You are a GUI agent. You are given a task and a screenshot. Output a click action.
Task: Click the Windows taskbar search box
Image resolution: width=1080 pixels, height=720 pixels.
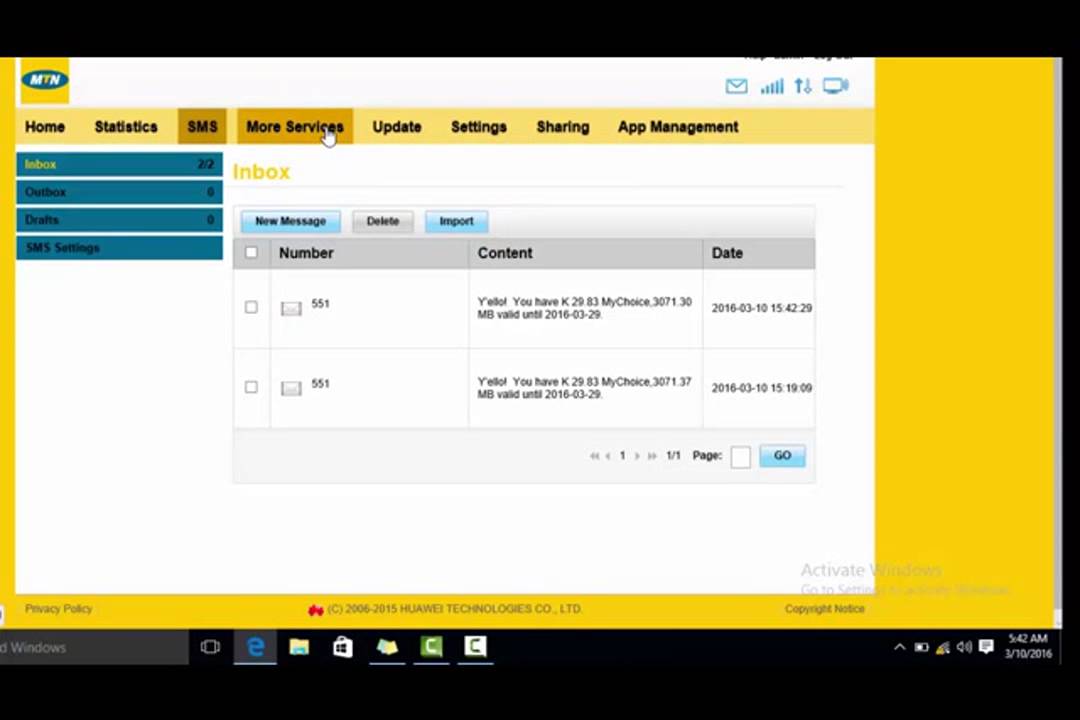click(94, 648)
